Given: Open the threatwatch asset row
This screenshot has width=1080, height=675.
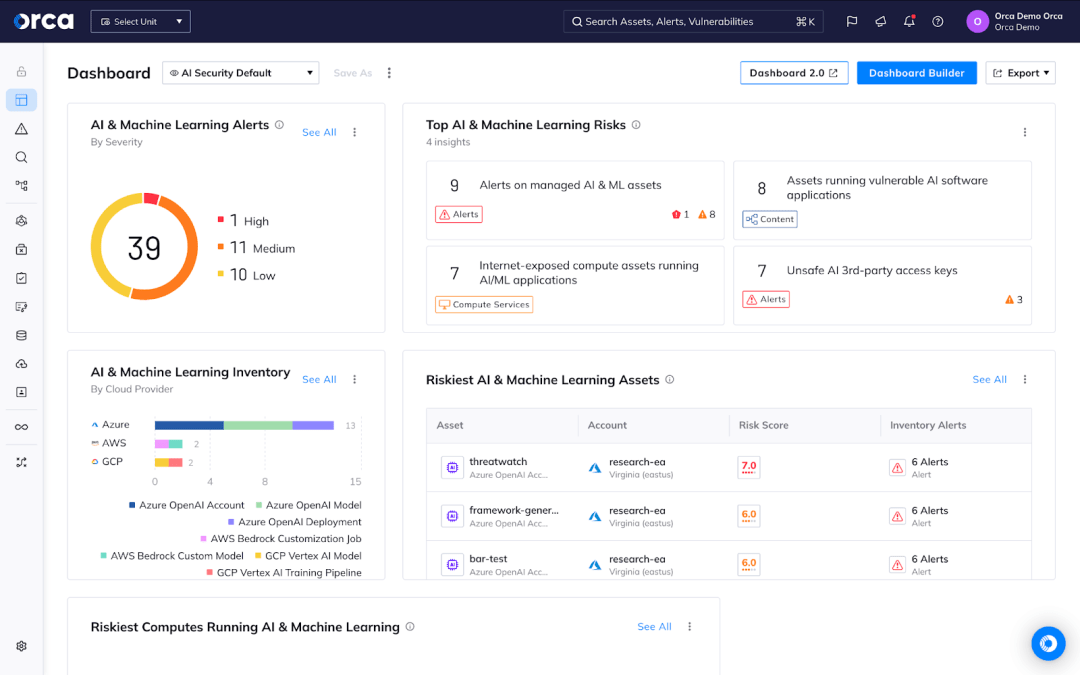Looking at the screenshot, I should point(729,468).
